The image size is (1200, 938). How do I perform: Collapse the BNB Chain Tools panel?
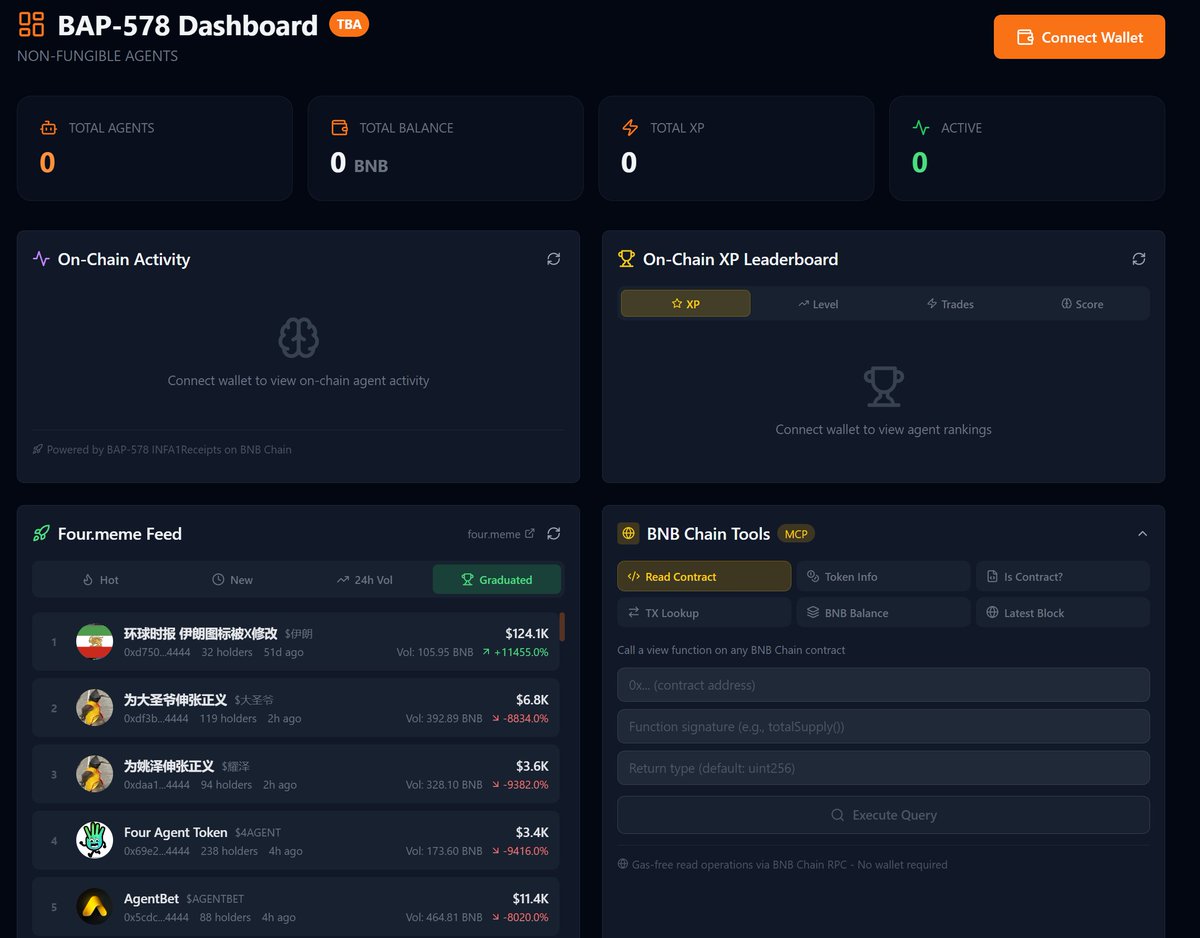click(x=1142, y=533)
